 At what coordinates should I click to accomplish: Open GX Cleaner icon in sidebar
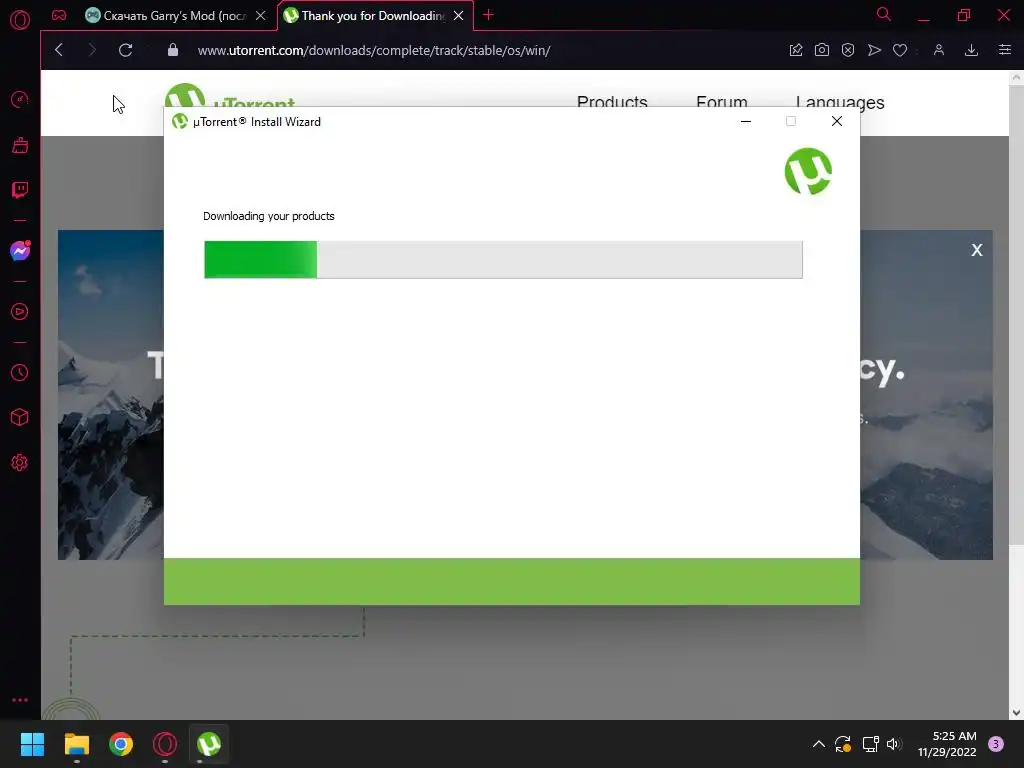20,145
